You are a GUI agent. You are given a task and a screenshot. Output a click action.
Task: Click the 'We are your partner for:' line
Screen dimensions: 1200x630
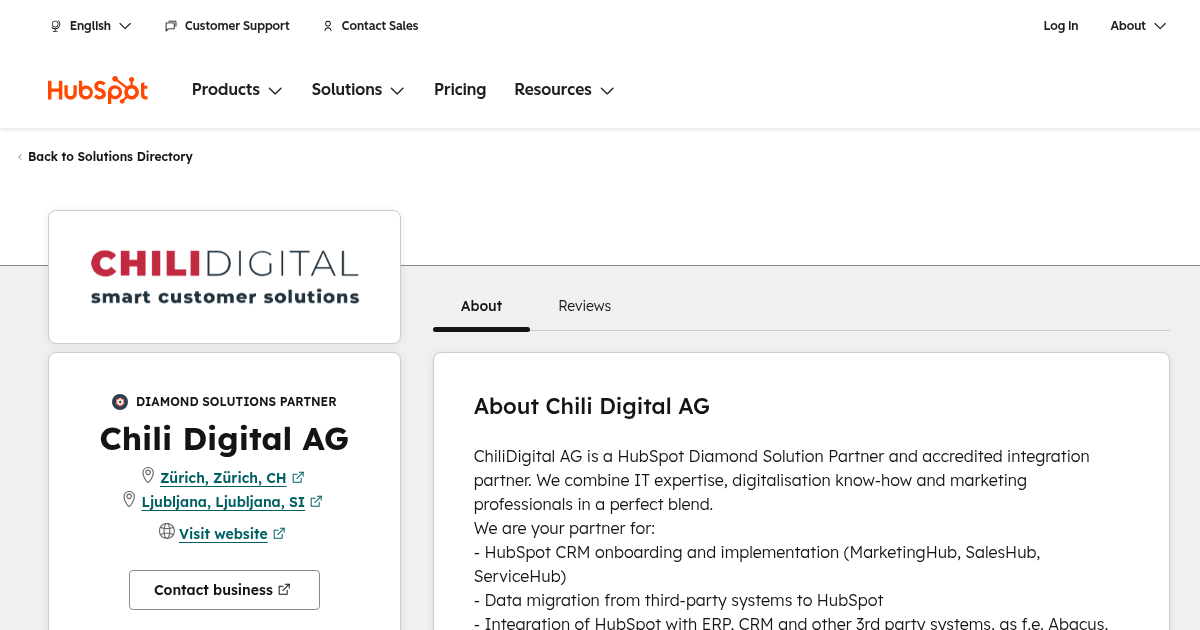coord(564,528)
